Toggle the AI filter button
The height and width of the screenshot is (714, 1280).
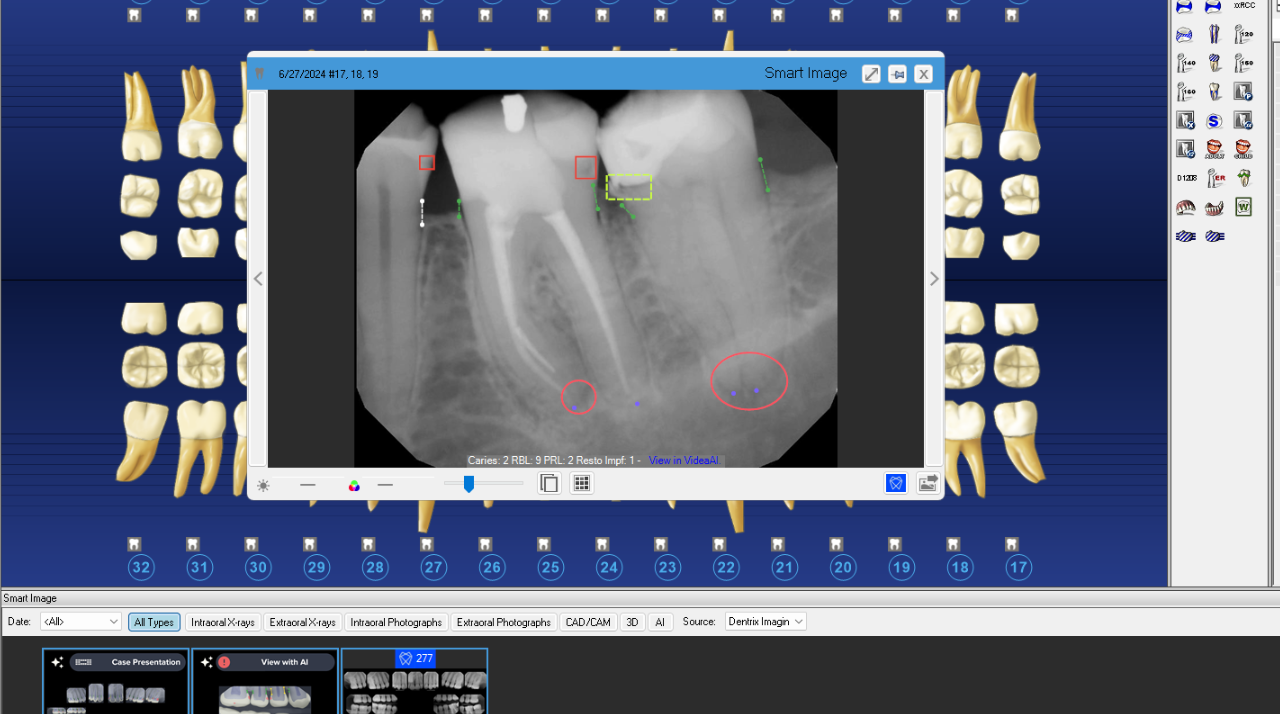click(x=659, y=622)
